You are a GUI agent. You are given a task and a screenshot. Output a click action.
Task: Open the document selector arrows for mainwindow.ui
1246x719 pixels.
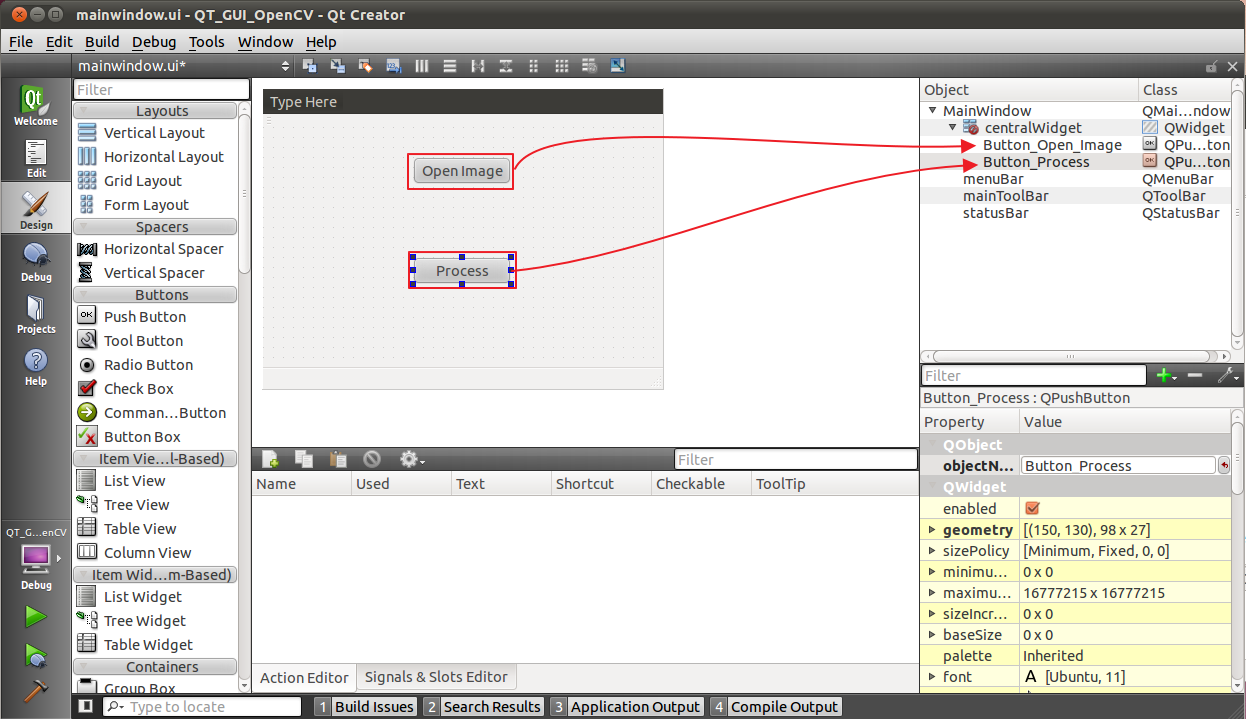285,66
